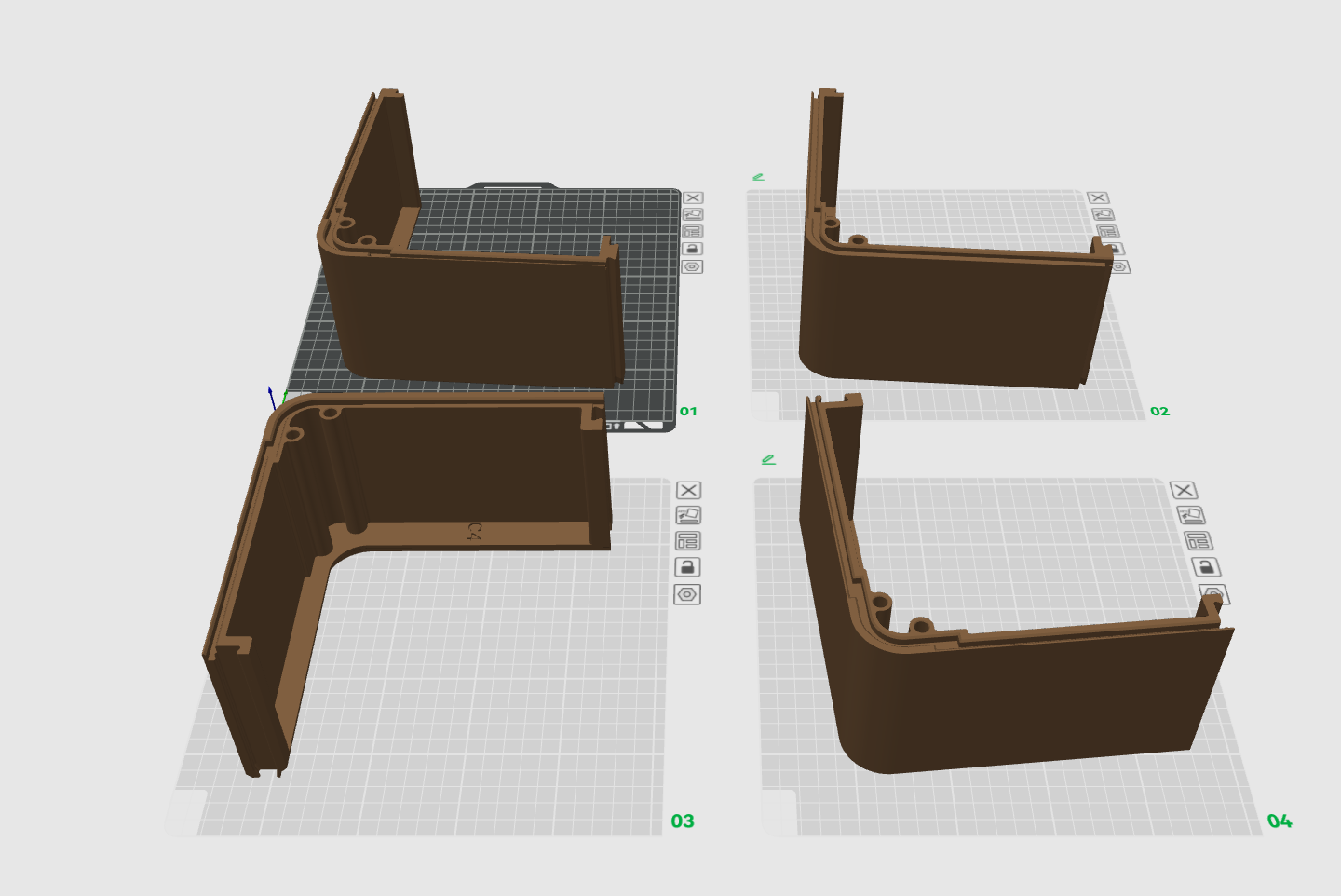Auto-orient objects on plate 04
Image resolution: width=1341 pixels, height=896 pixels.
tap(1191, 514)
